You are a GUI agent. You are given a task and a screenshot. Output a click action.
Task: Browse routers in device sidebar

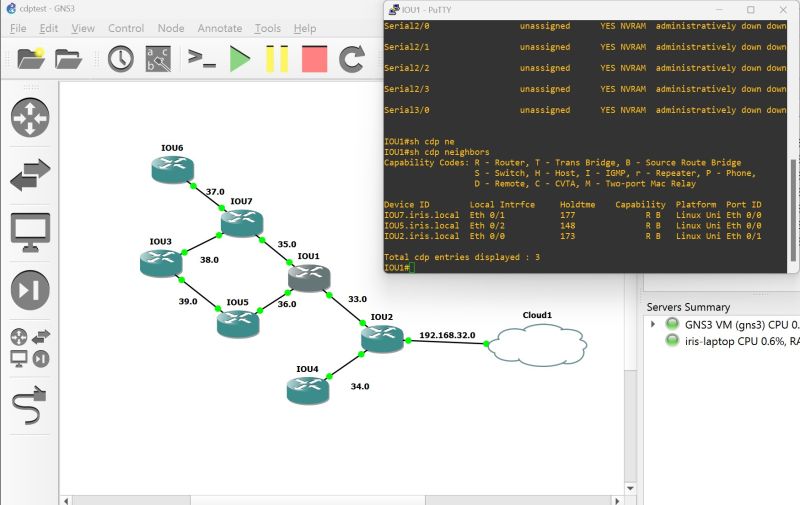tap(30, 118)
